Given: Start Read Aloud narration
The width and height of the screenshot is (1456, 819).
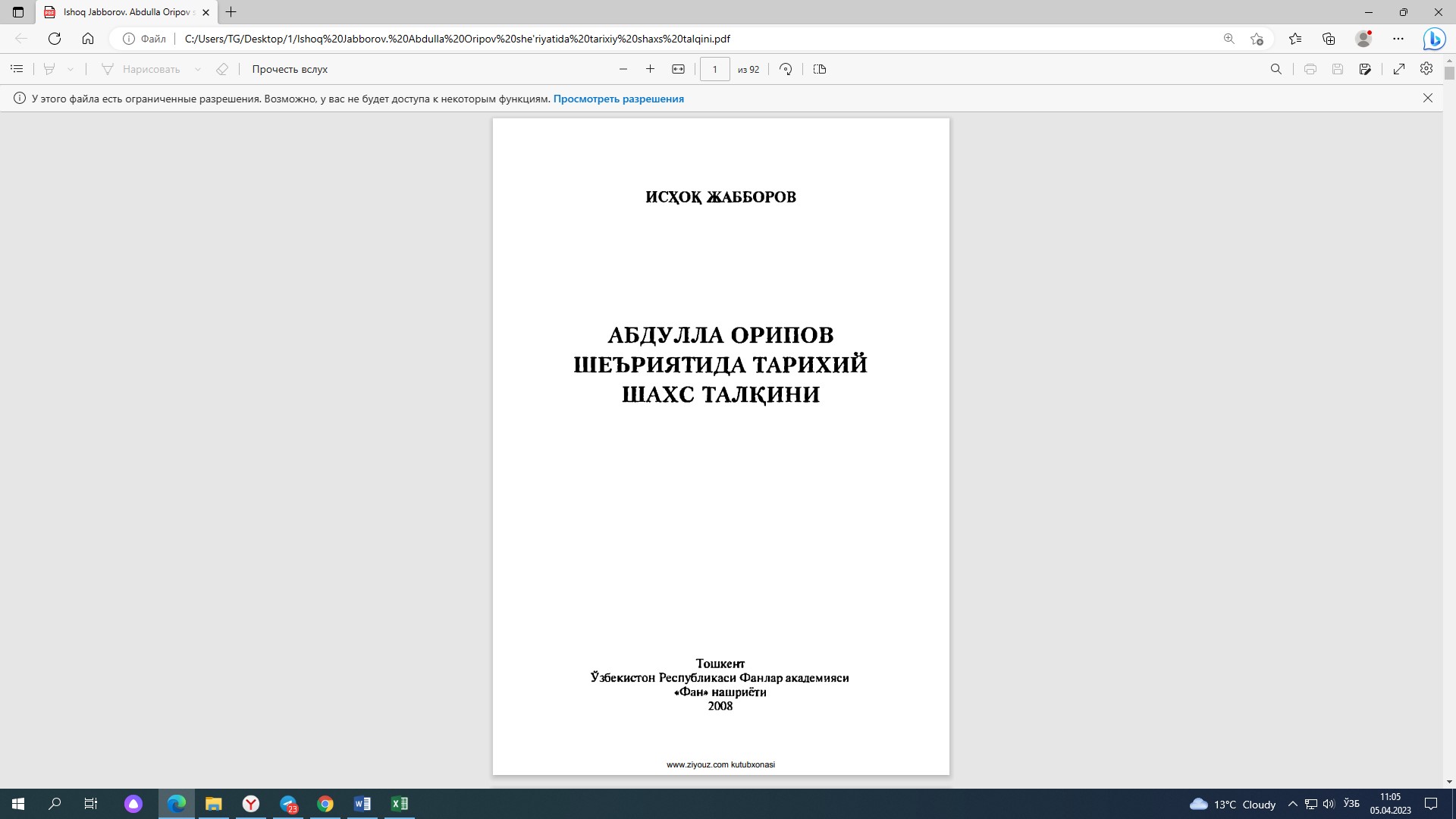Looking at the screenshot, I should 288,69.
